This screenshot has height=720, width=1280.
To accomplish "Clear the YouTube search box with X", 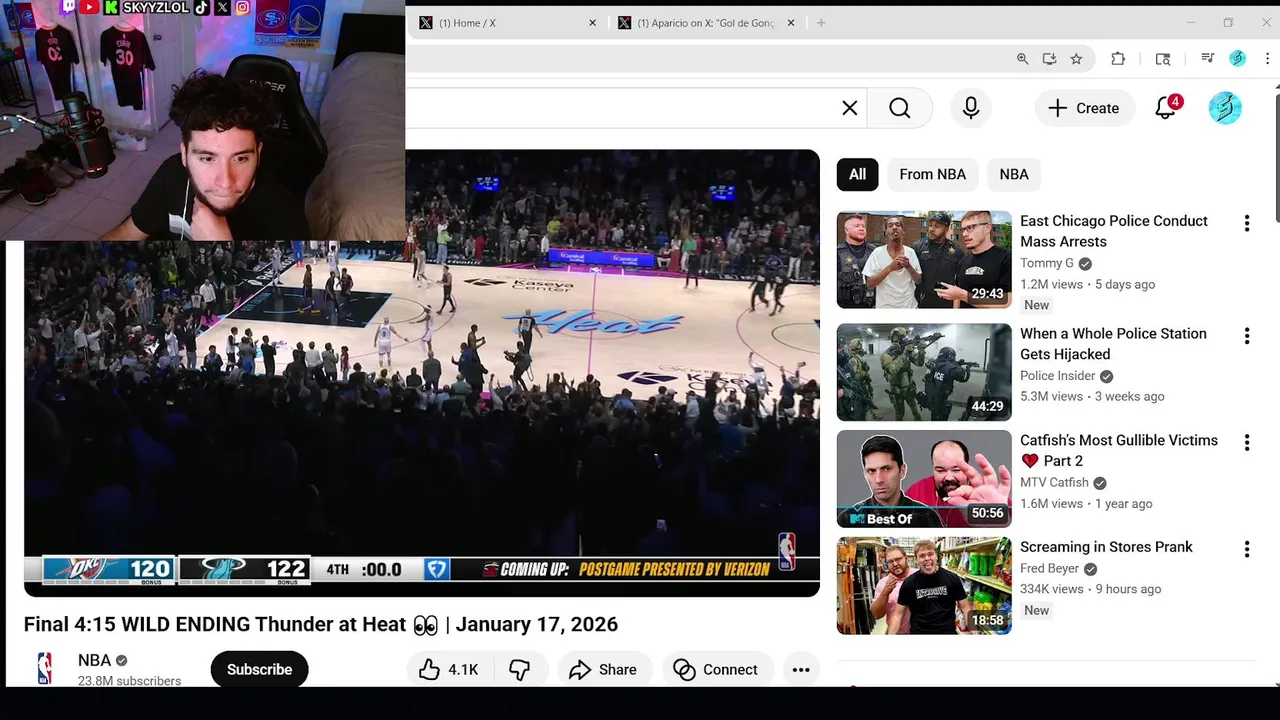I will (850, 108).
